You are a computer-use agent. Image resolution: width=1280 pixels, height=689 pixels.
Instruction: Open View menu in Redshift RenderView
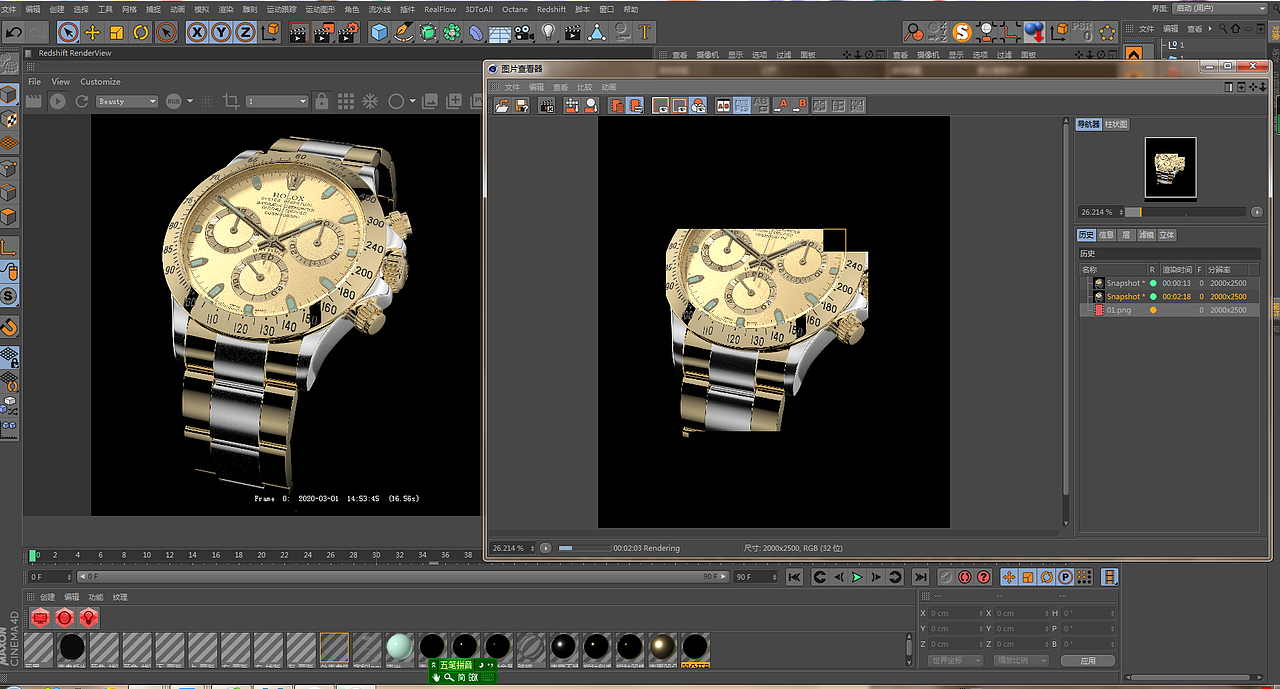pyautogui.click(x=61, y=82)
